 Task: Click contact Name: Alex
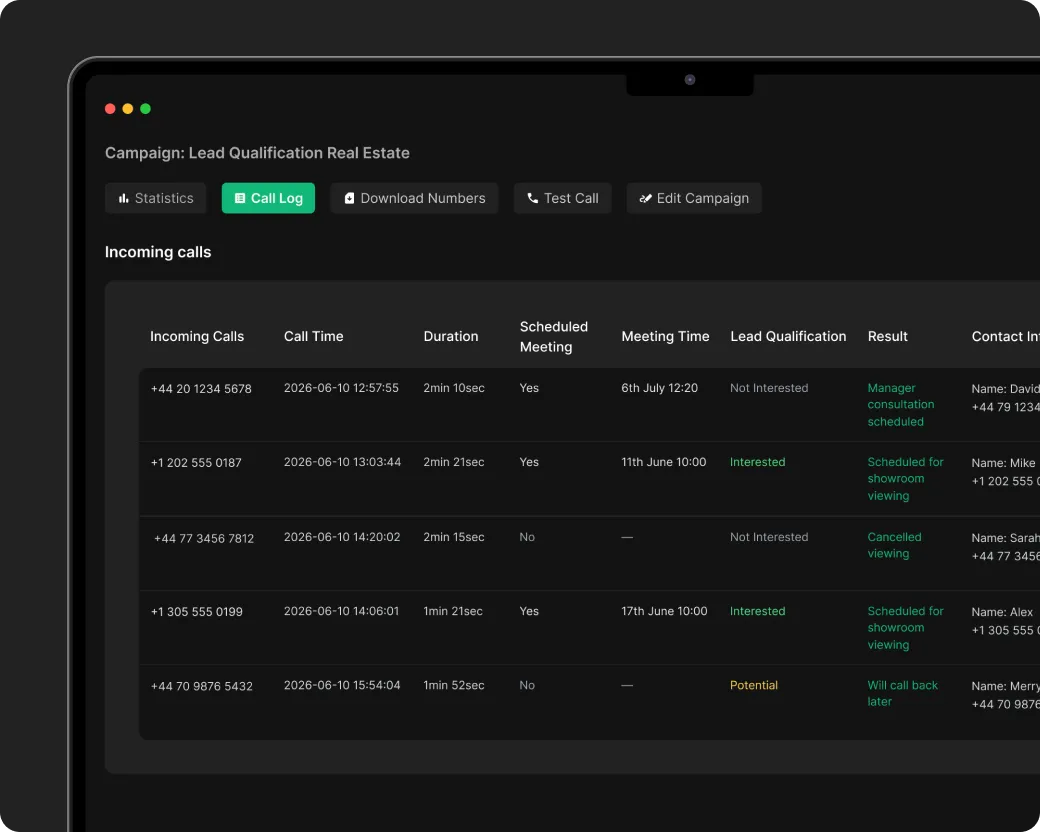click(x=1002, y=612)
